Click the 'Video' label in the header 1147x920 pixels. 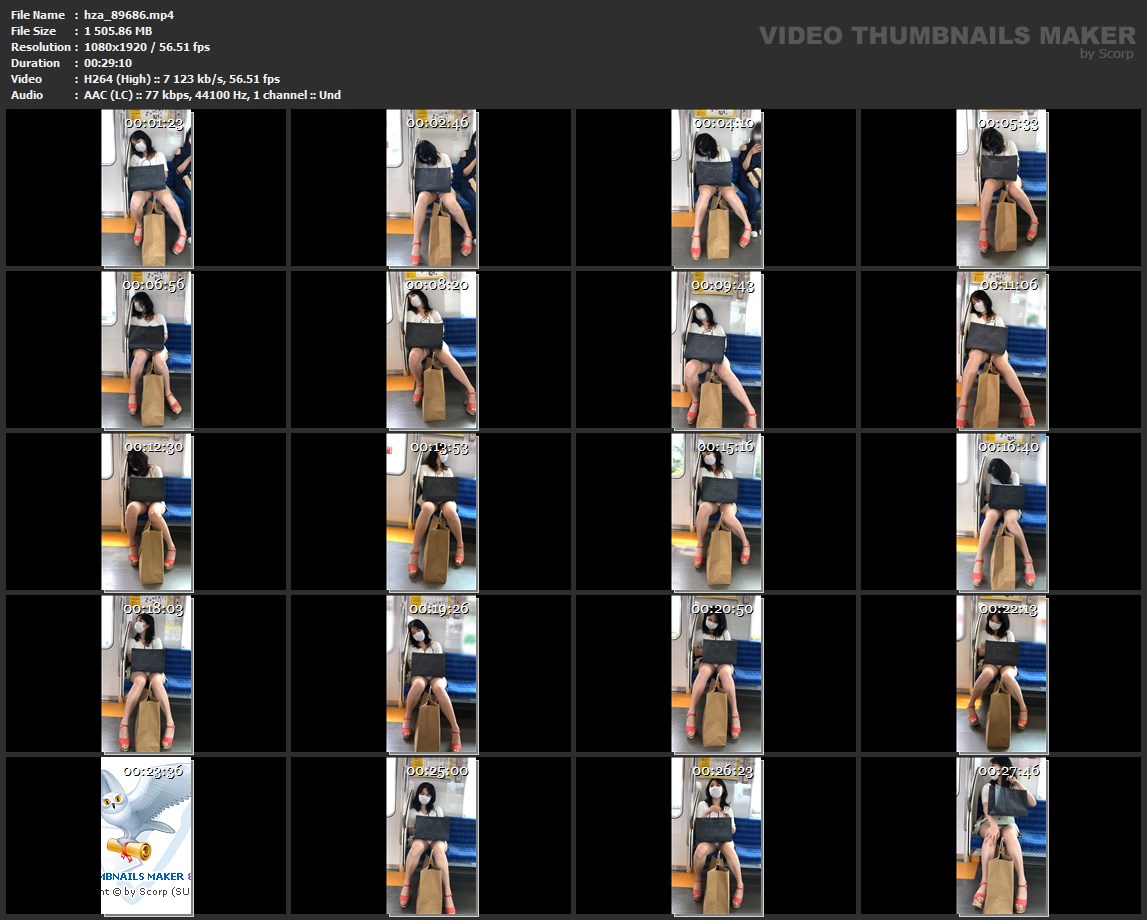26,79
